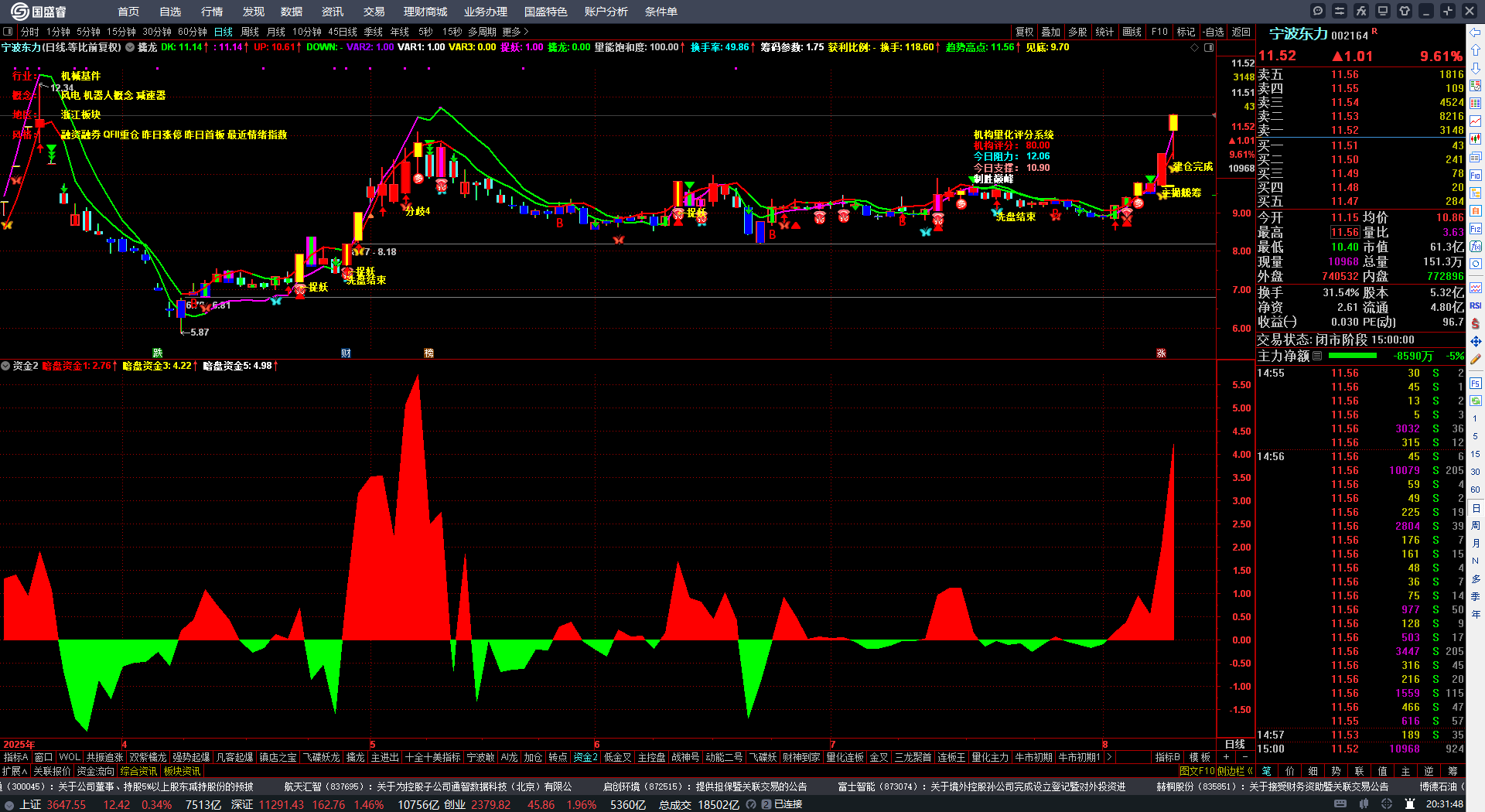Switch tick panel to 价 view
Viewport: 1485px width, 812px height.
point(1289,771)
